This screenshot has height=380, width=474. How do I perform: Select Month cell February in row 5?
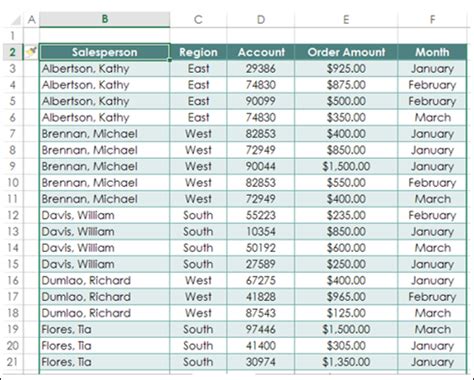coord(432,101)
